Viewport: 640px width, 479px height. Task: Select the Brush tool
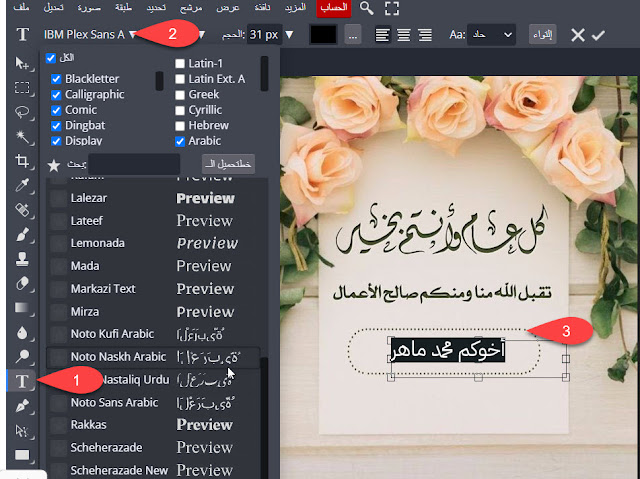click(22, 235)
